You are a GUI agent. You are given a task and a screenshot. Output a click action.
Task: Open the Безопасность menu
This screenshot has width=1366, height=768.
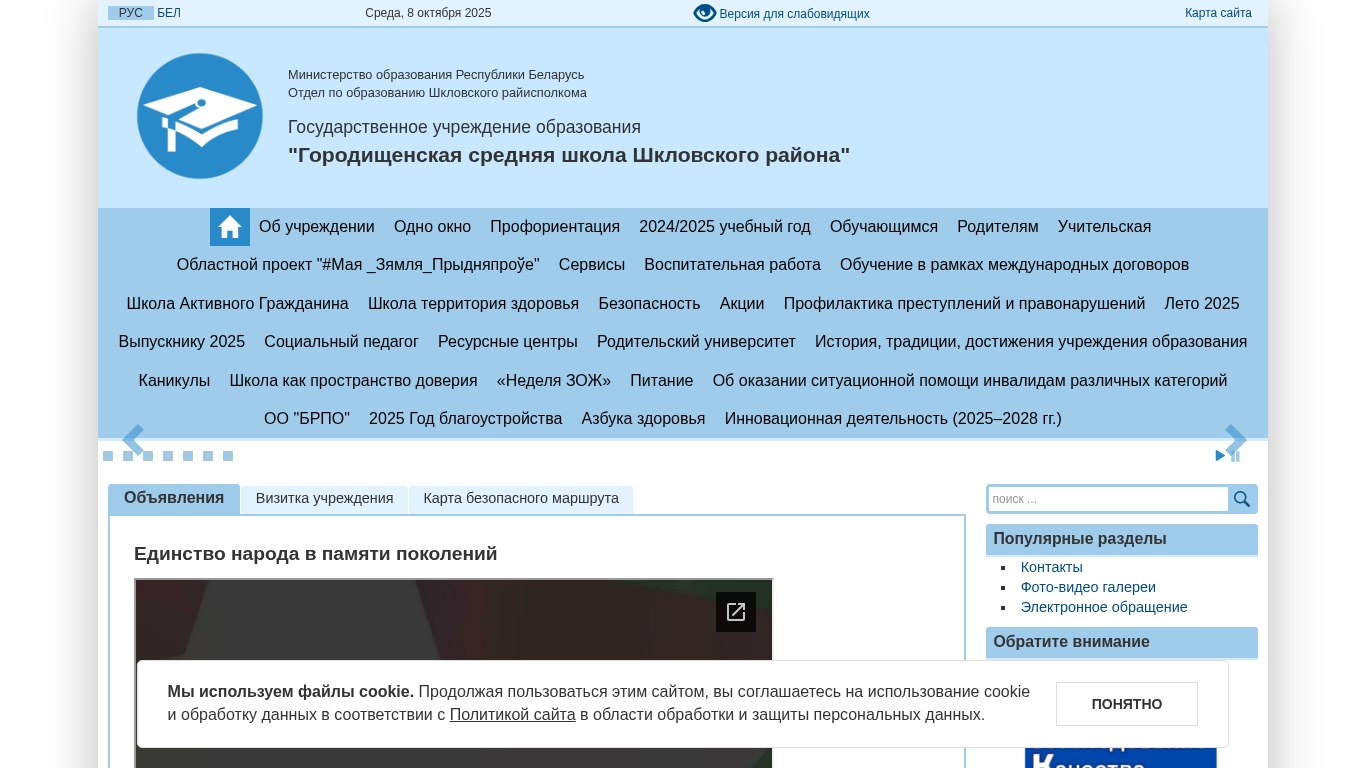pyautogui.click(x=649, y=304)
